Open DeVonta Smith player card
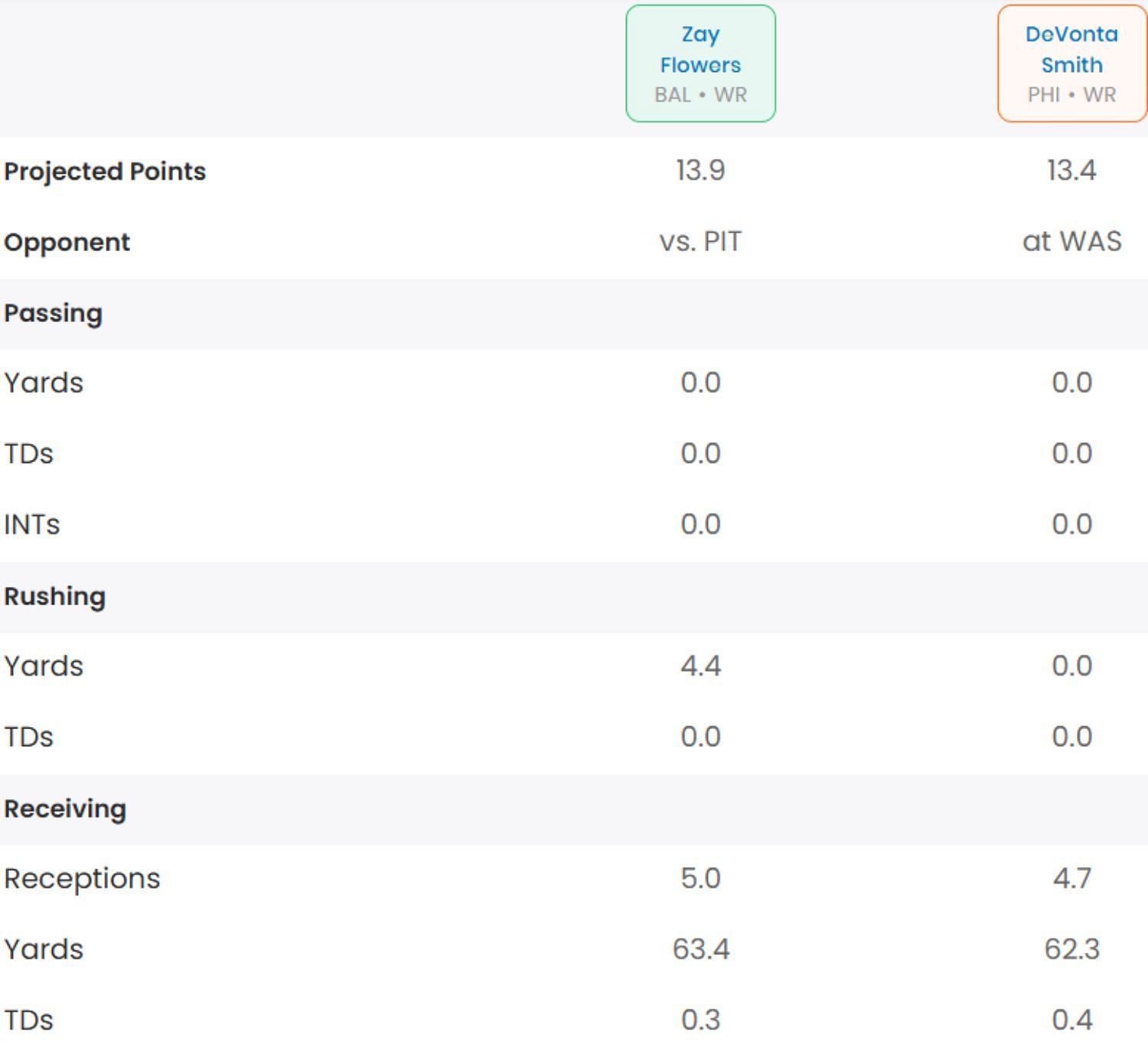 point(1071,50)
